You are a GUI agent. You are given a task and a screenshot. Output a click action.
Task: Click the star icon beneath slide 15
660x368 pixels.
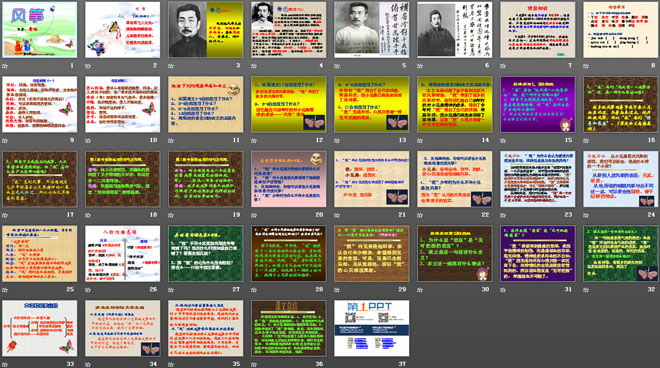tap(503, 140)
